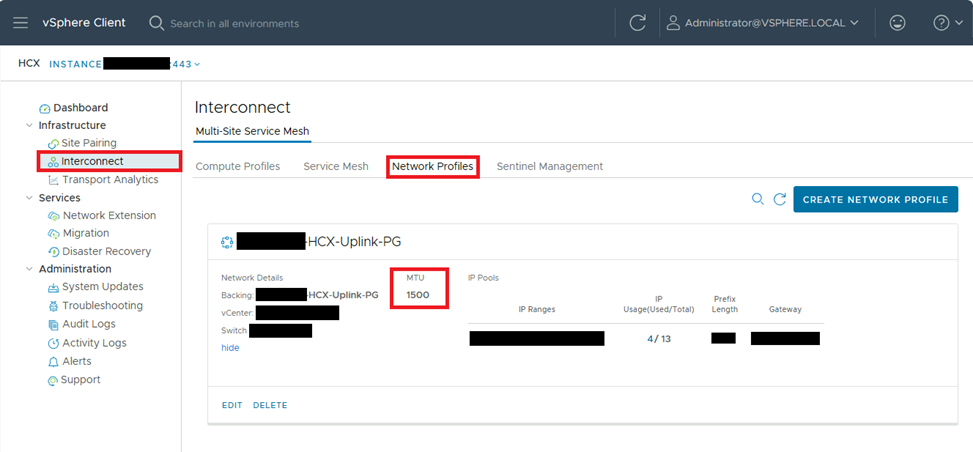Click the Audit Logs icon
The width and height of the screenshot is (973, 452).
[54, 324]
